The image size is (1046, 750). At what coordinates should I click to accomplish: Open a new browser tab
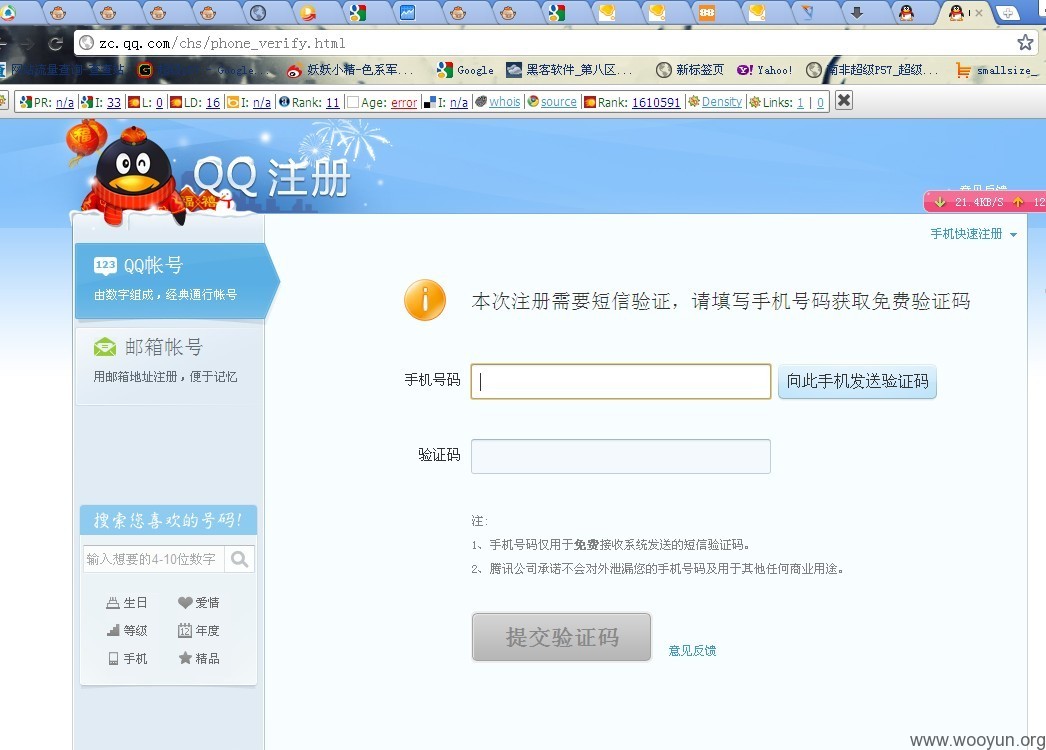[1008, 13]
